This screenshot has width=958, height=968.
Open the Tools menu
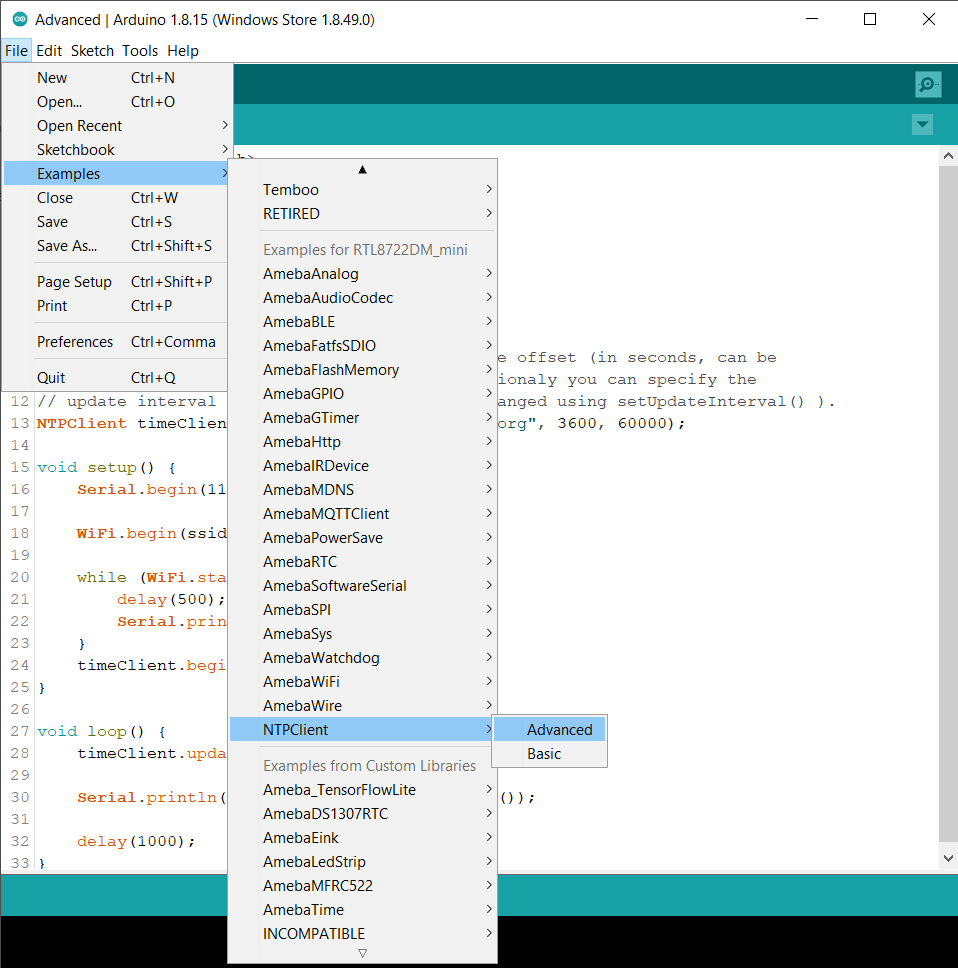pos(140,51)
